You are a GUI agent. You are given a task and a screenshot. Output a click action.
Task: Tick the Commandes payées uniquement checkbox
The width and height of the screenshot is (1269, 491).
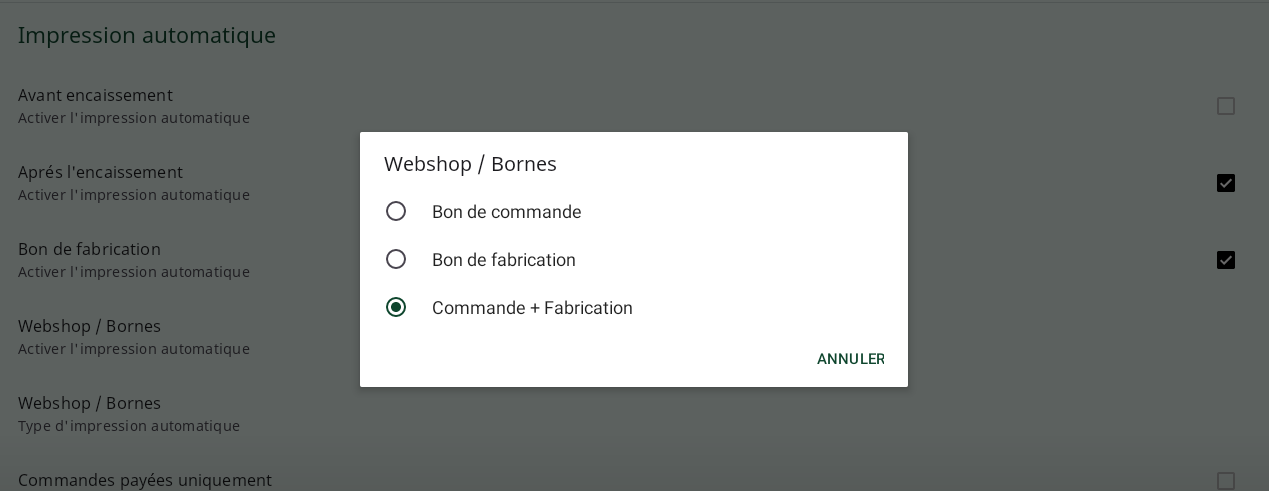[1226, 481]
